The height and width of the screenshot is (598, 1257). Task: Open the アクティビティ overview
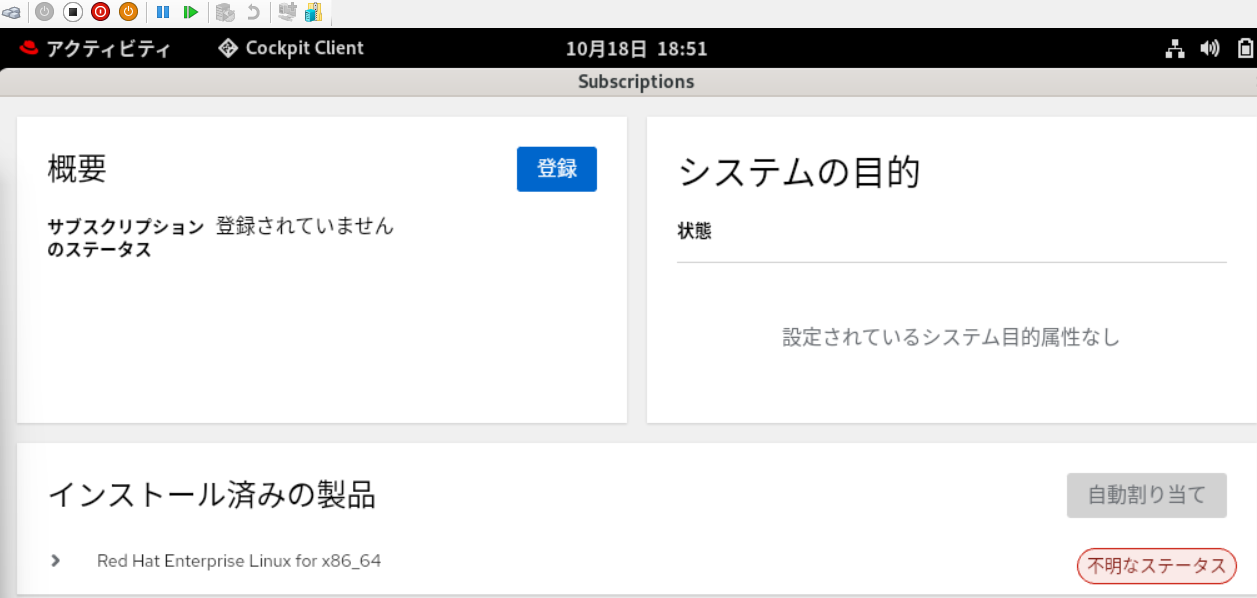point(108,49)
